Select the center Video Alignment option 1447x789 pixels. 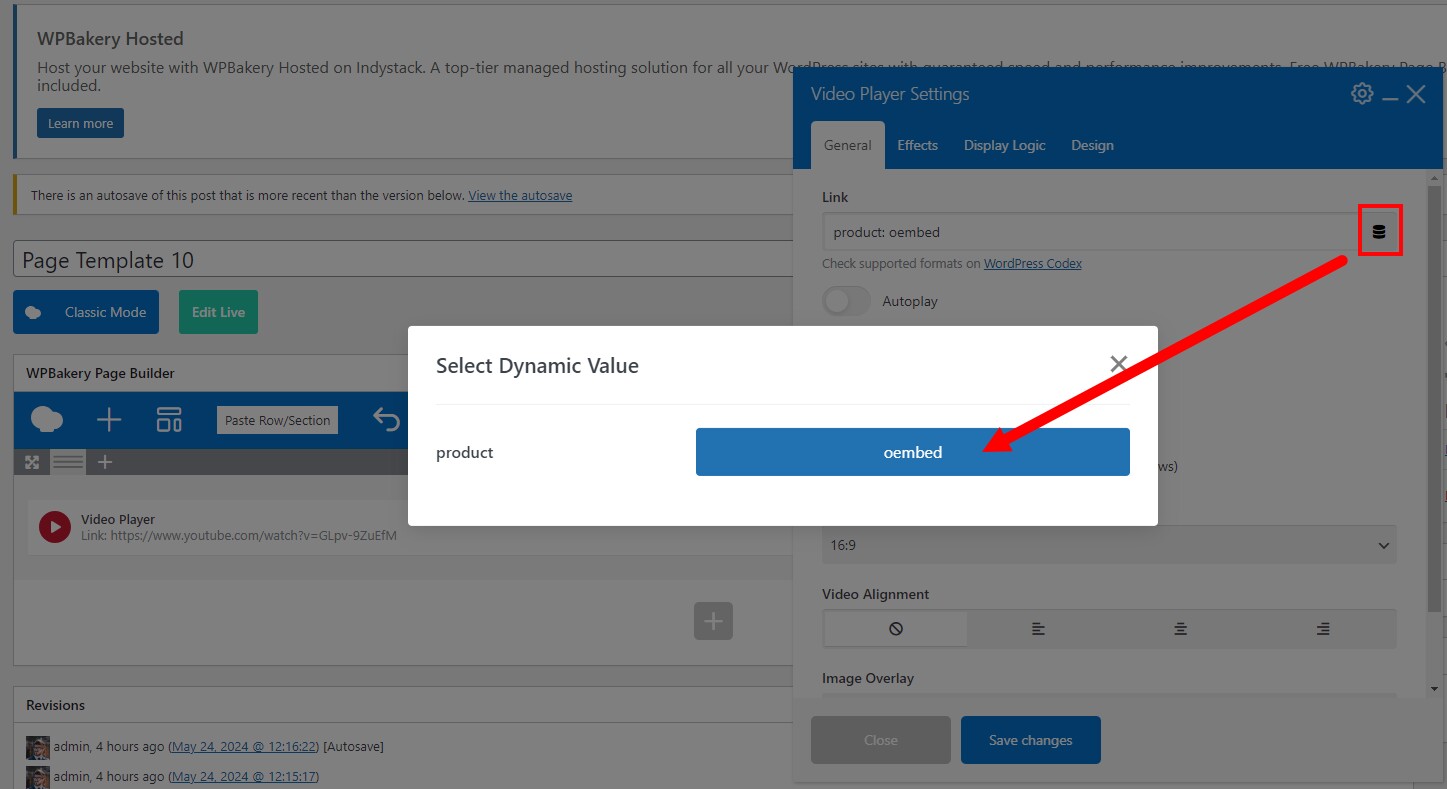[1181, 629]
